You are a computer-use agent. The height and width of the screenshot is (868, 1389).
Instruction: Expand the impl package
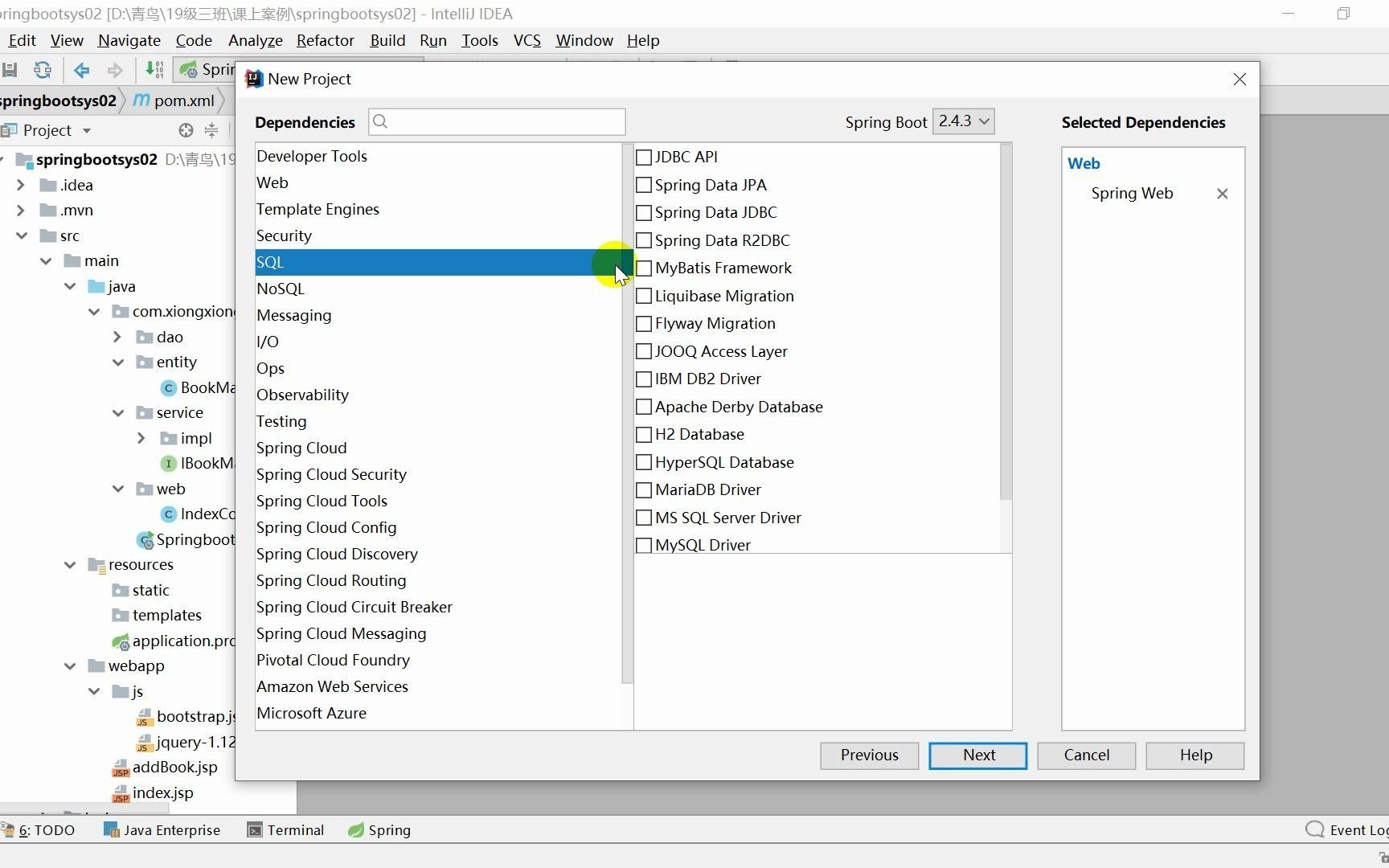click(x=141, y=438)
